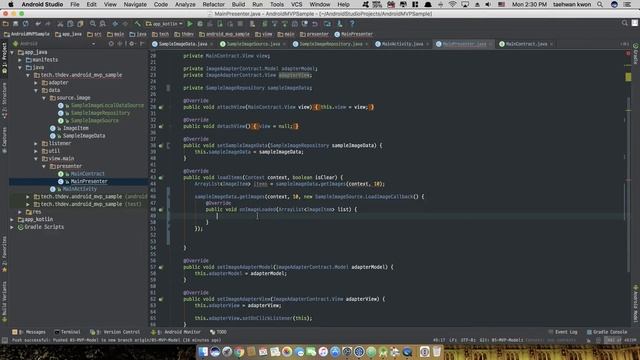Open the VCS menu
Viewport: 640px width, 360px height.
pyautogui.click(x=296, y=4)
